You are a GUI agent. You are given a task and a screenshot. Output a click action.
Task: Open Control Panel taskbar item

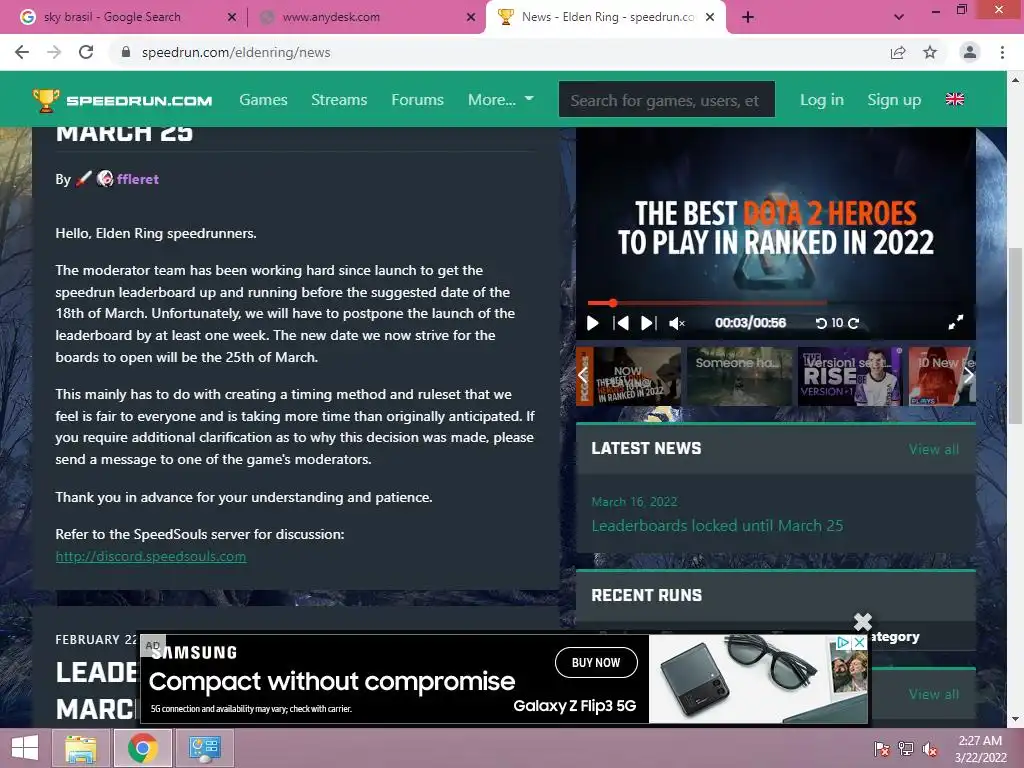click(205, 748)
